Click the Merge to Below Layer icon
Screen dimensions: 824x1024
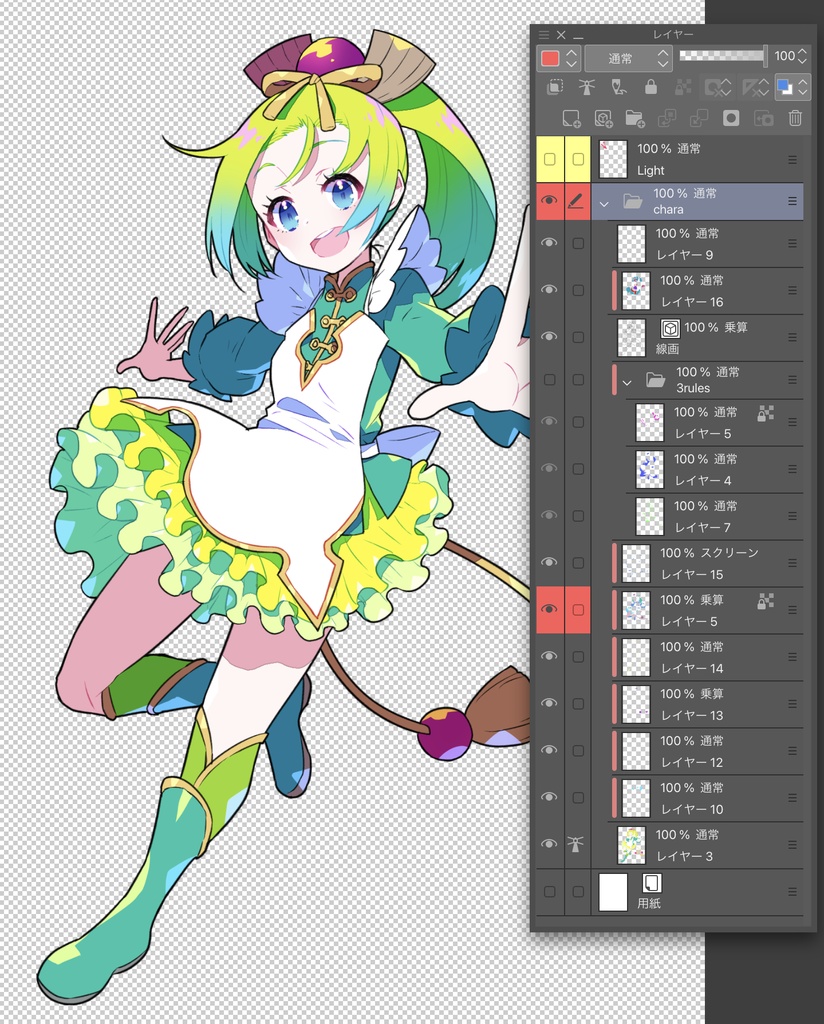(x=699, y=118)
